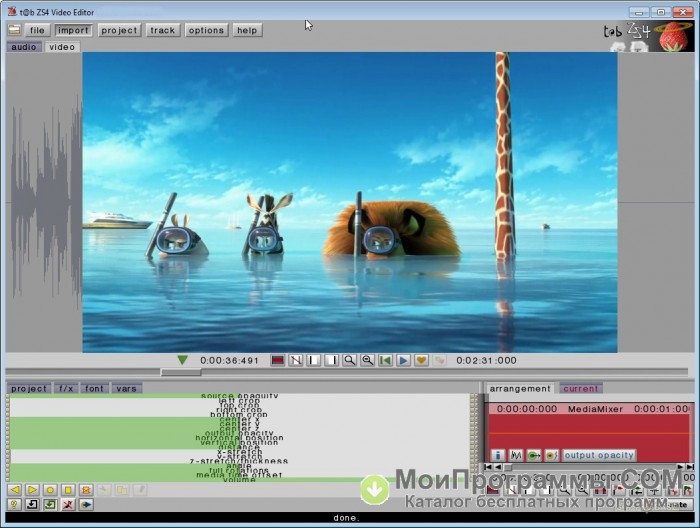Click the folder icon beside the file menu
The image size is (700, 528).
14,30
